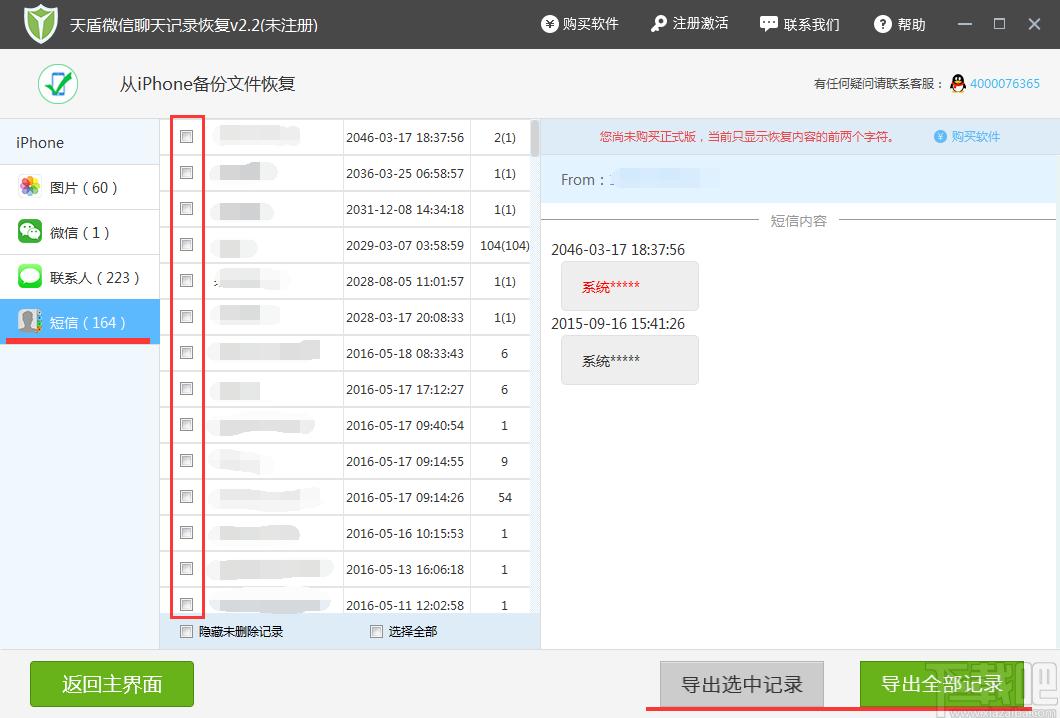1060x718 pixels.
Task: Click the 导出全部记录 button
Action: [942, 684]
